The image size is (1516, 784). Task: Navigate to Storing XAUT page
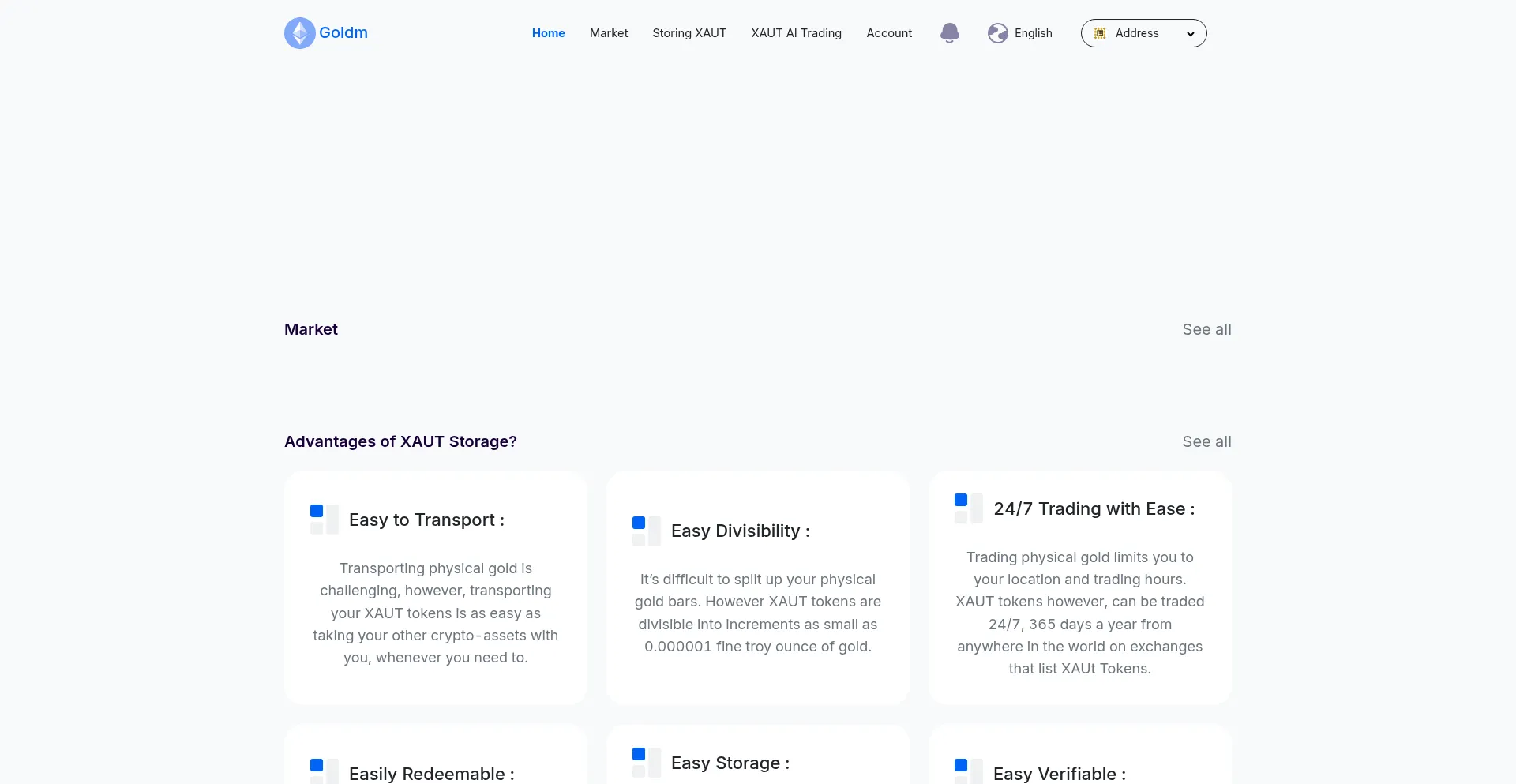point(689,33)
